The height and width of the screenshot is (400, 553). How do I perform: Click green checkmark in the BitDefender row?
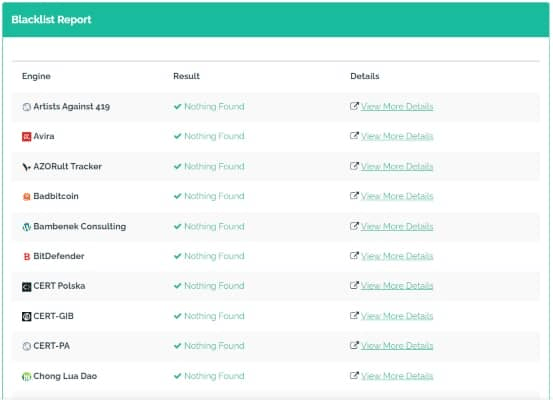click(178, 256)
